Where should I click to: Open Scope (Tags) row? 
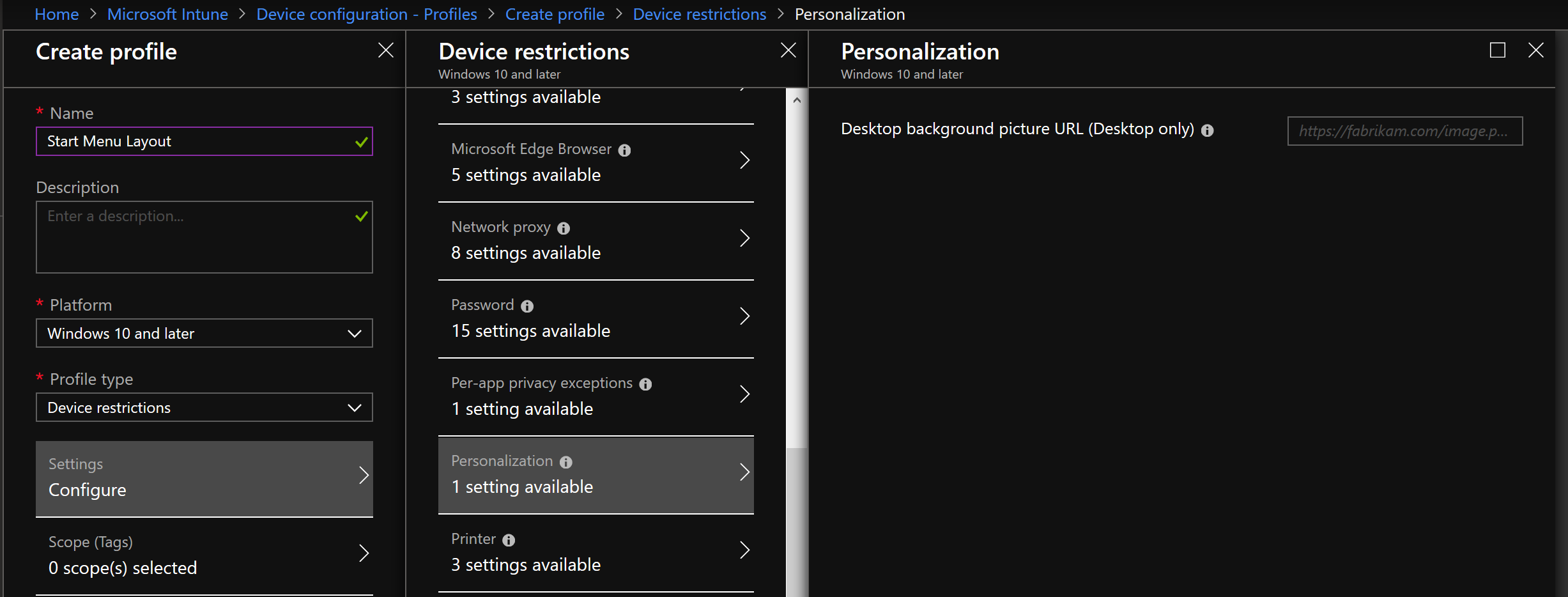point(204,555)
